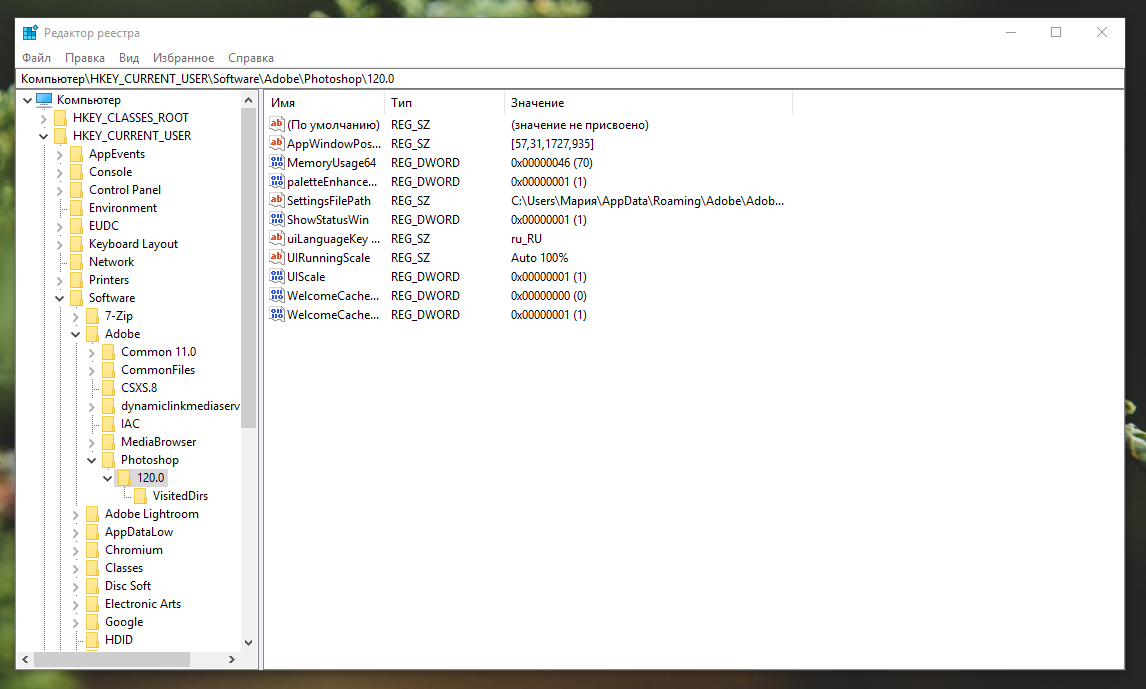
Task: Click the DWORD icon of MemoryUsage64
Action: pos(276,162)
